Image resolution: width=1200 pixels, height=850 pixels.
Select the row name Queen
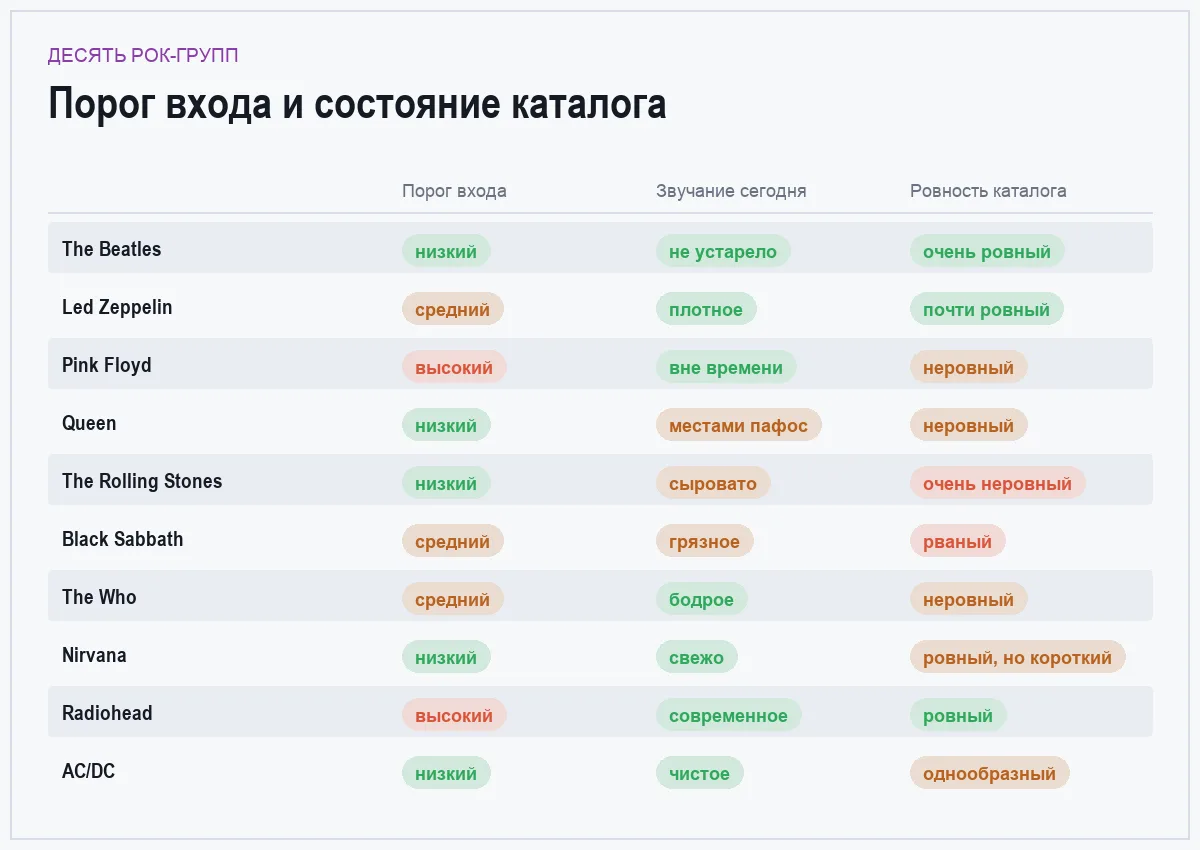pyautogui.click(x=89, y=423)
